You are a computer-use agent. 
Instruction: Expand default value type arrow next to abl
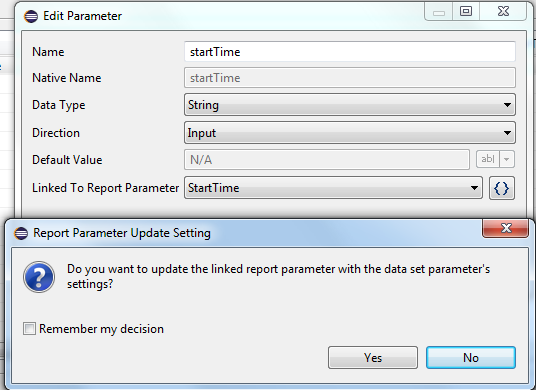click(507, 159)
